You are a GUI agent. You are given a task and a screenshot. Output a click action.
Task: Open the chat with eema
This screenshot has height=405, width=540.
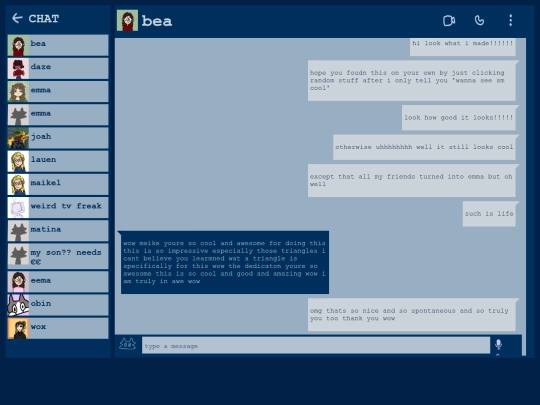[58, 282]
